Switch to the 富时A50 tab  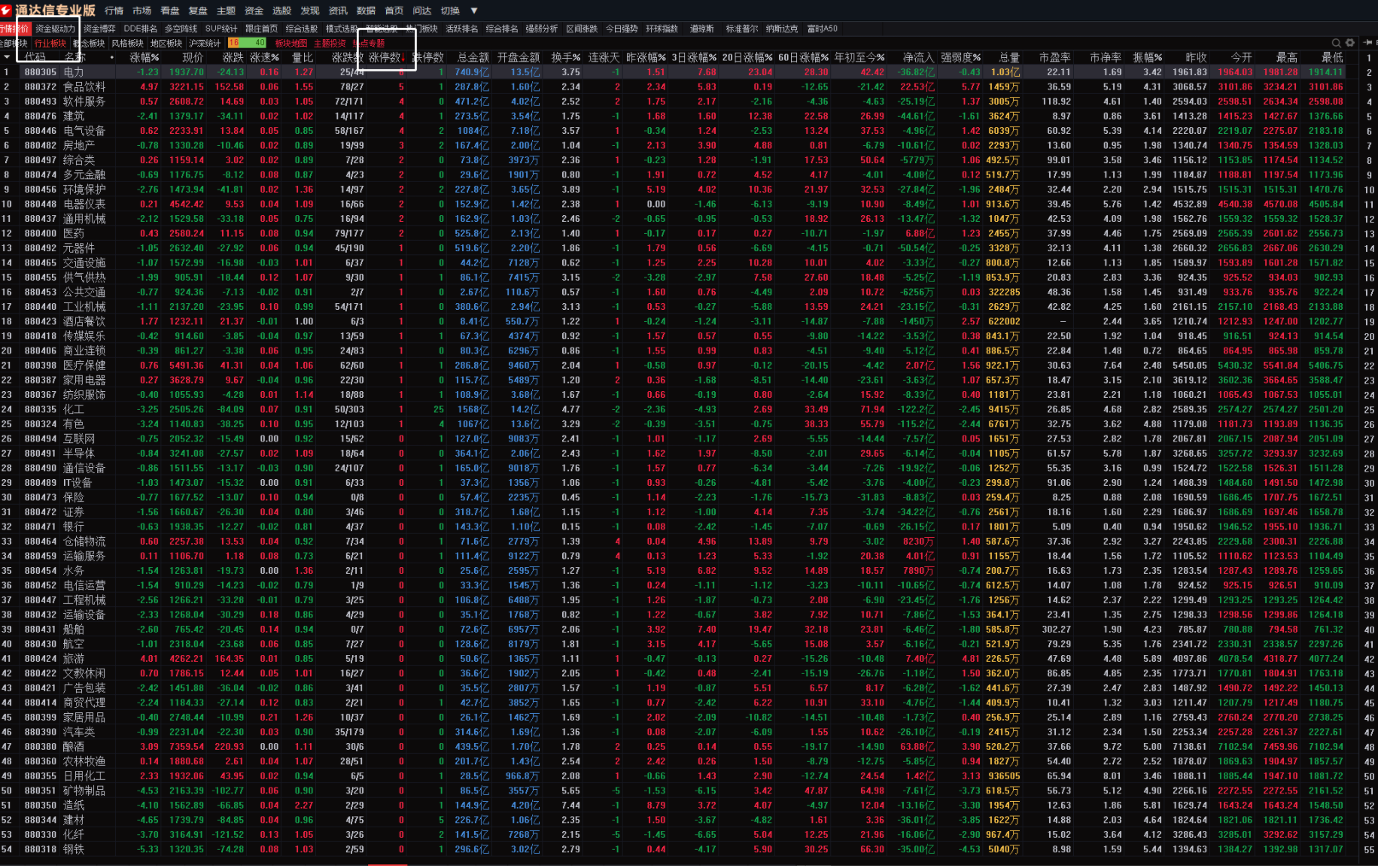click(x=822, y=29)
